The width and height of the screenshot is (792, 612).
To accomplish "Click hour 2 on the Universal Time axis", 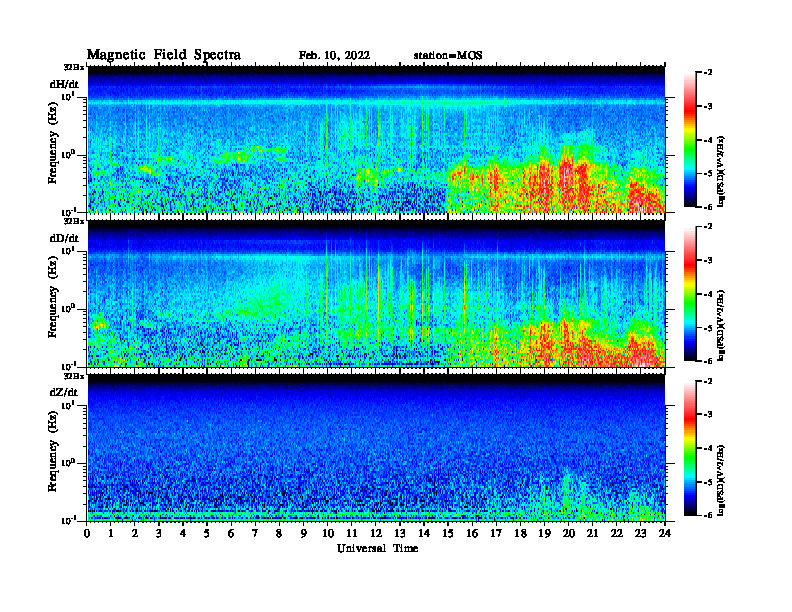I will (135, 533).
